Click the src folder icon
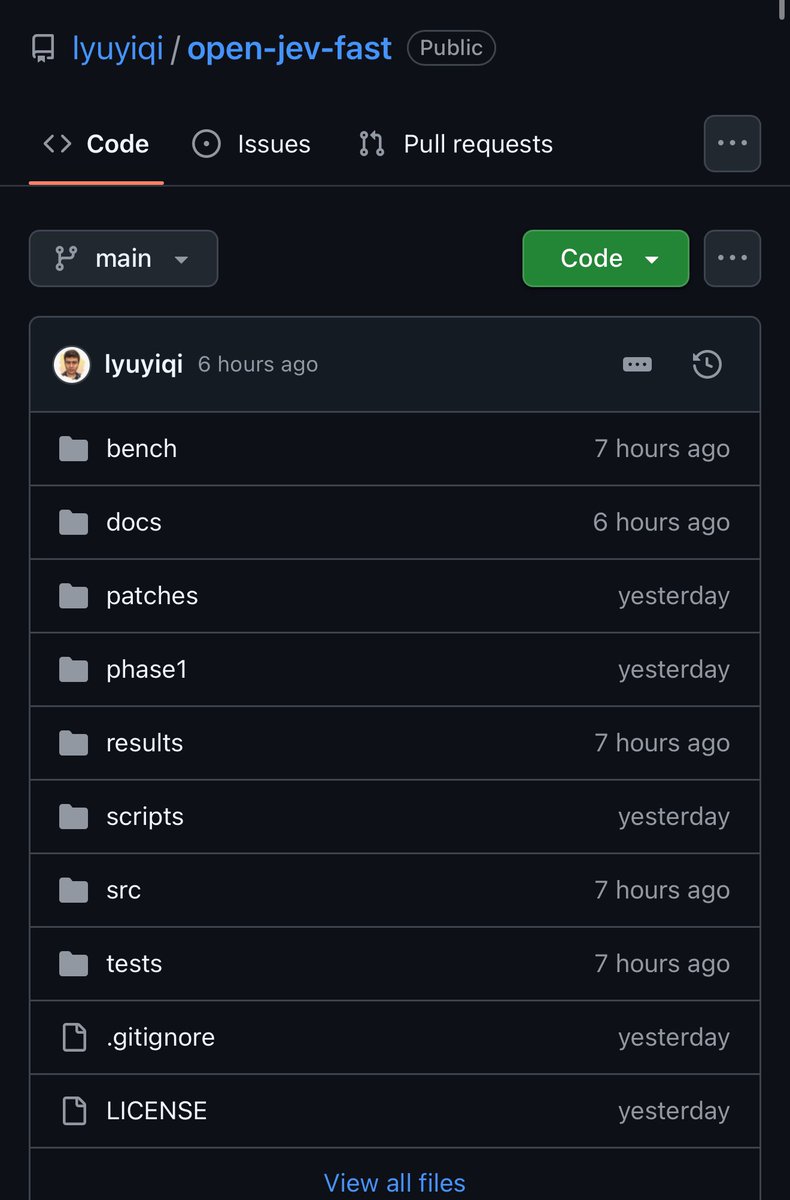This screenshot has height=1200, width=790. 73,890
